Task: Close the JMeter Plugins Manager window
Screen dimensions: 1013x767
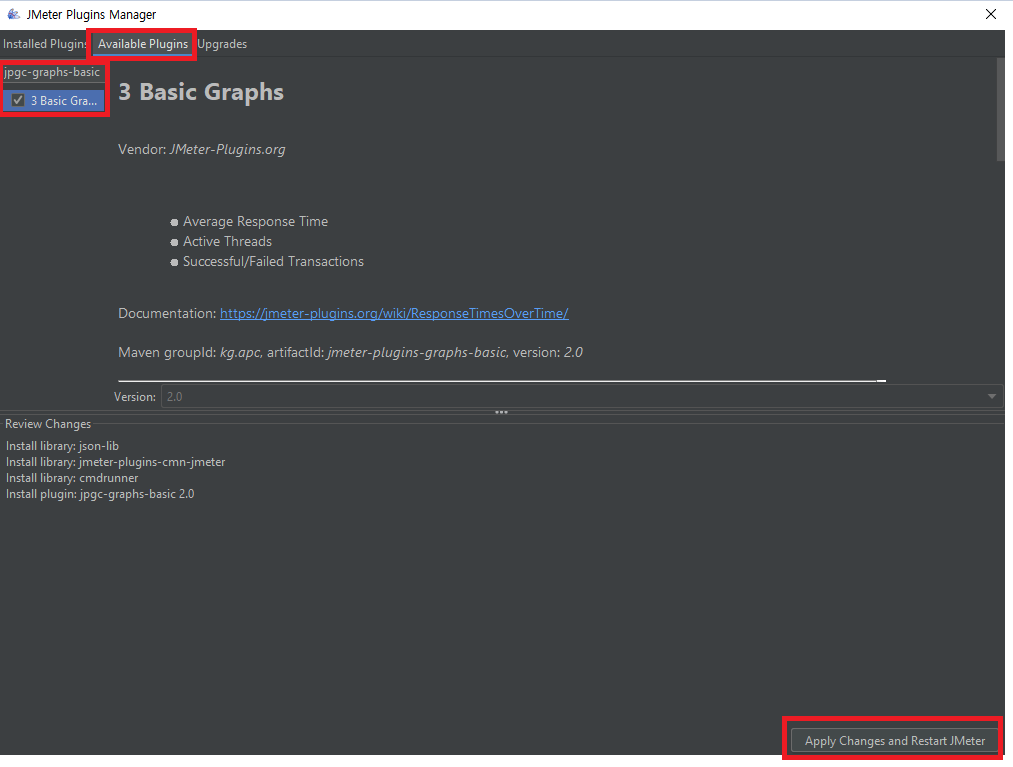Action: (x=990, y=14)
